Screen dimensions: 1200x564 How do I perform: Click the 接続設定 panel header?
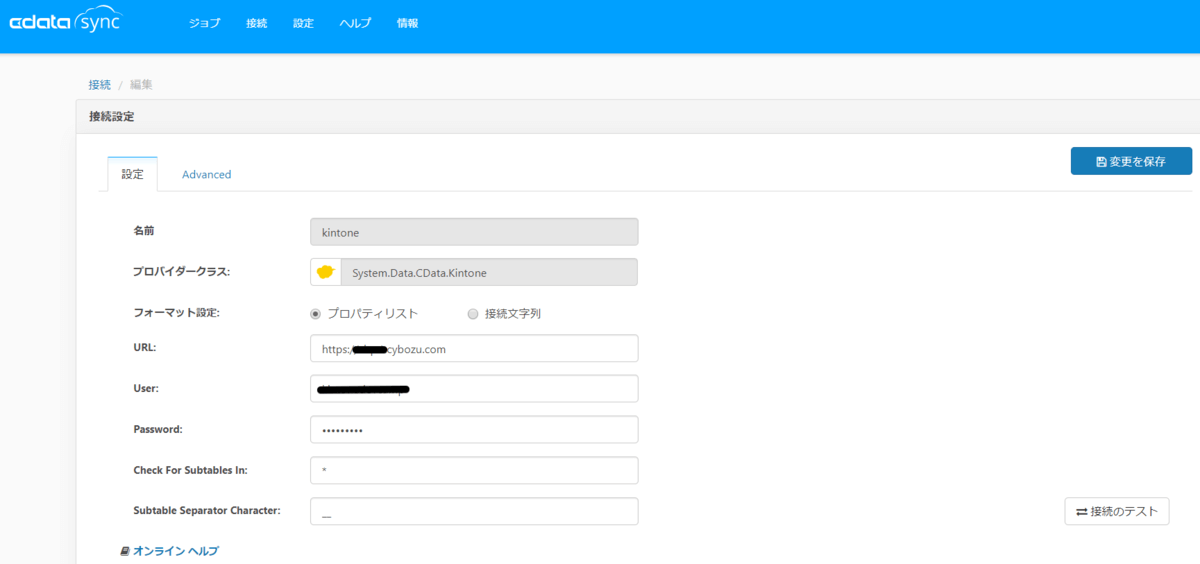638,117
